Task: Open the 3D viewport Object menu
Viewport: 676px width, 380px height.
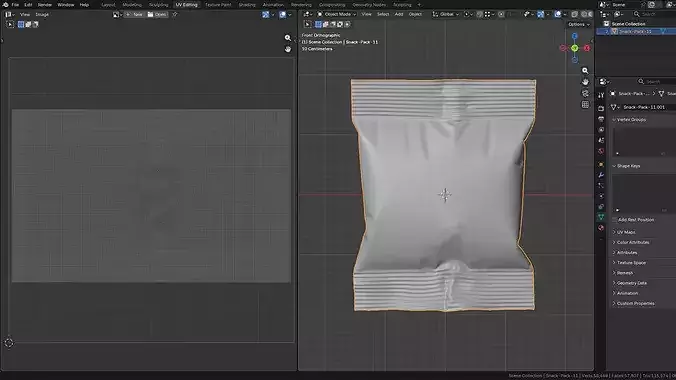Action: pyautogui.click(x=415, y=14)
